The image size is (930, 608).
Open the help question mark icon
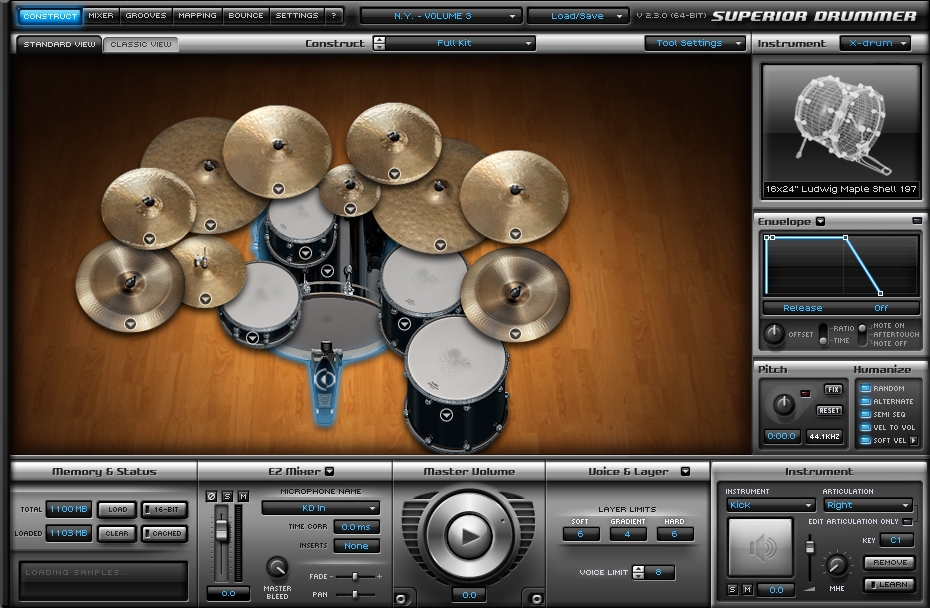pyautogui.click(x=333, y=15)
